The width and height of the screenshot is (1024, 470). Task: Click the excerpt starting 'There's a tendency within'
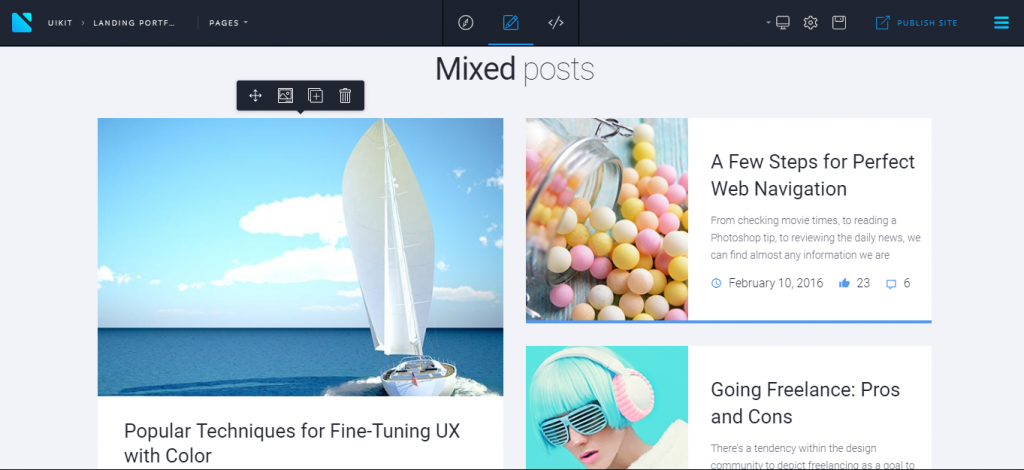pyautogui.click(x=812, y=457)
